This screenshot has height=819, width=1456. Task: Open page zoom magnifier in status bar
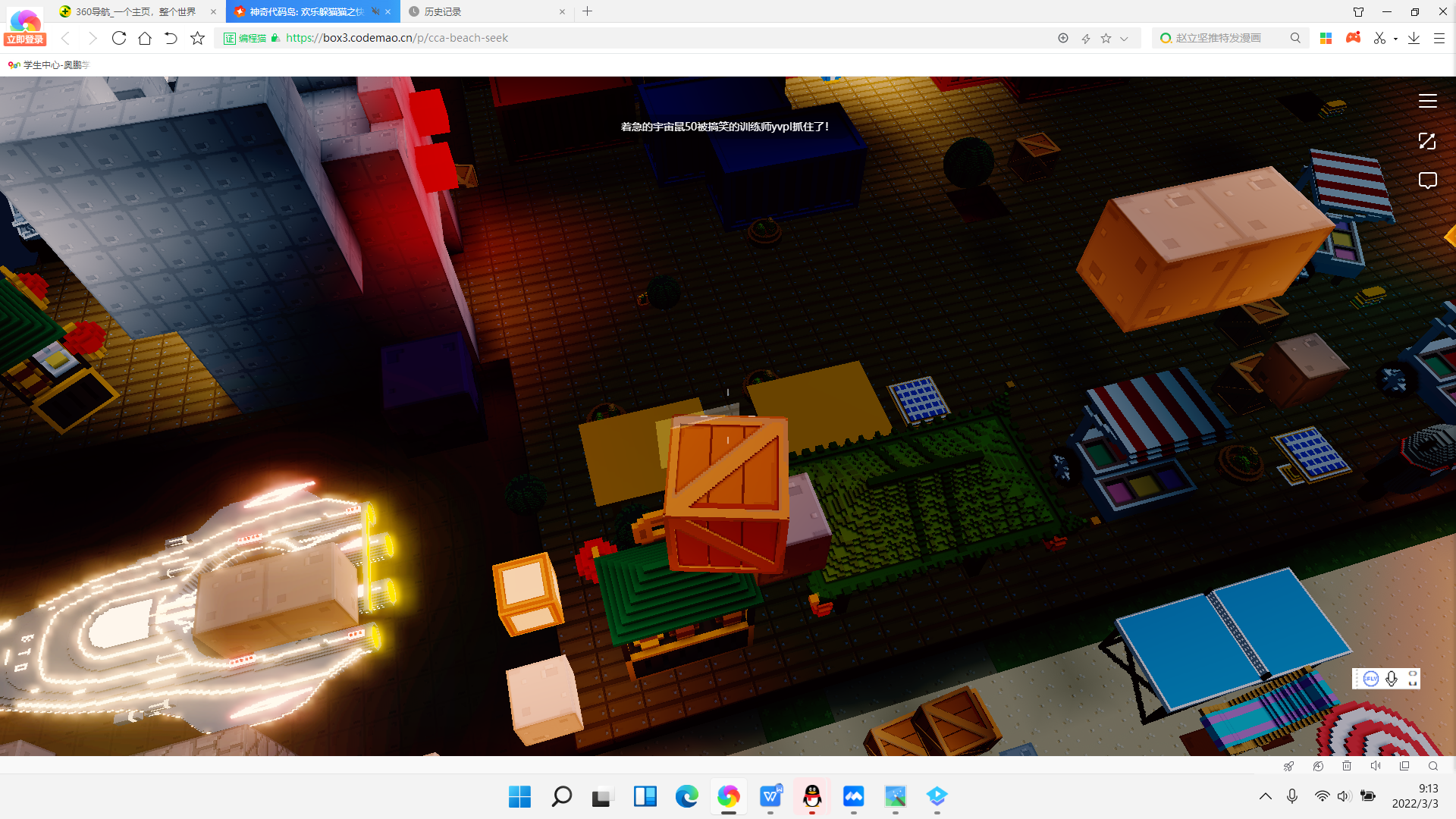pyautogui.click(x=1433, y=766)
